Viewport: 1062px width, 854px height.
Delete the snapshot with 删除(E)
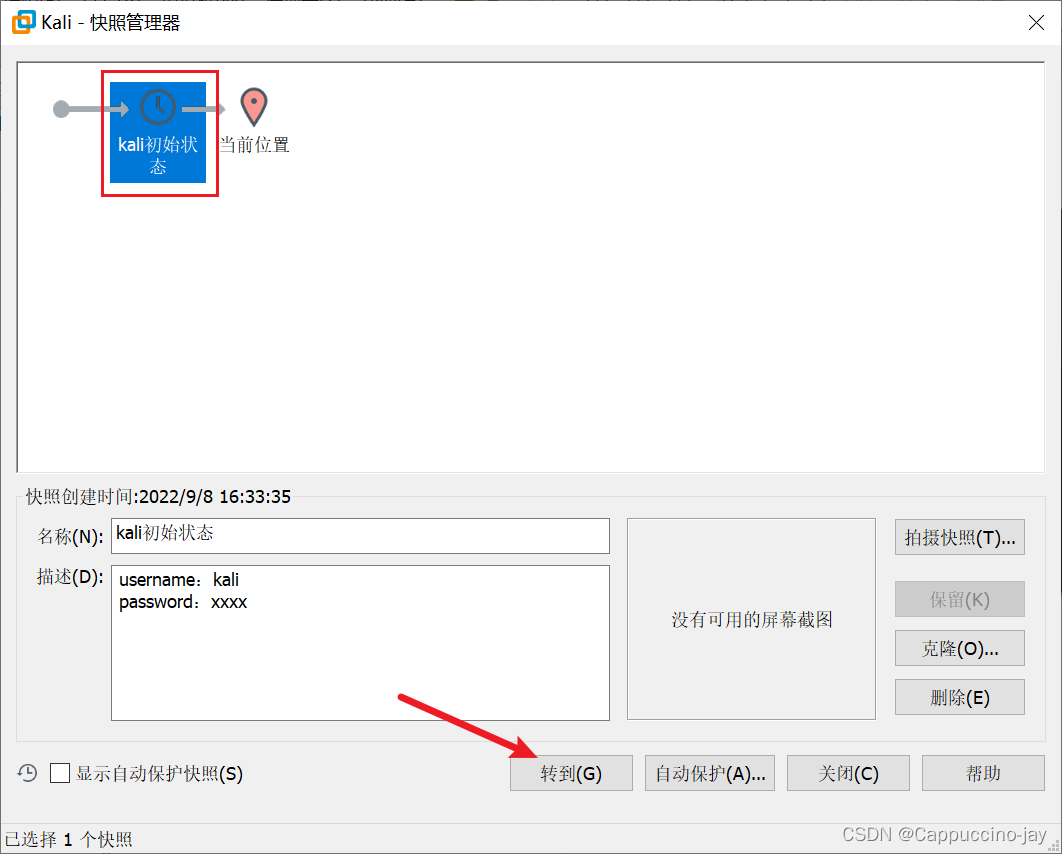[959, 697]
